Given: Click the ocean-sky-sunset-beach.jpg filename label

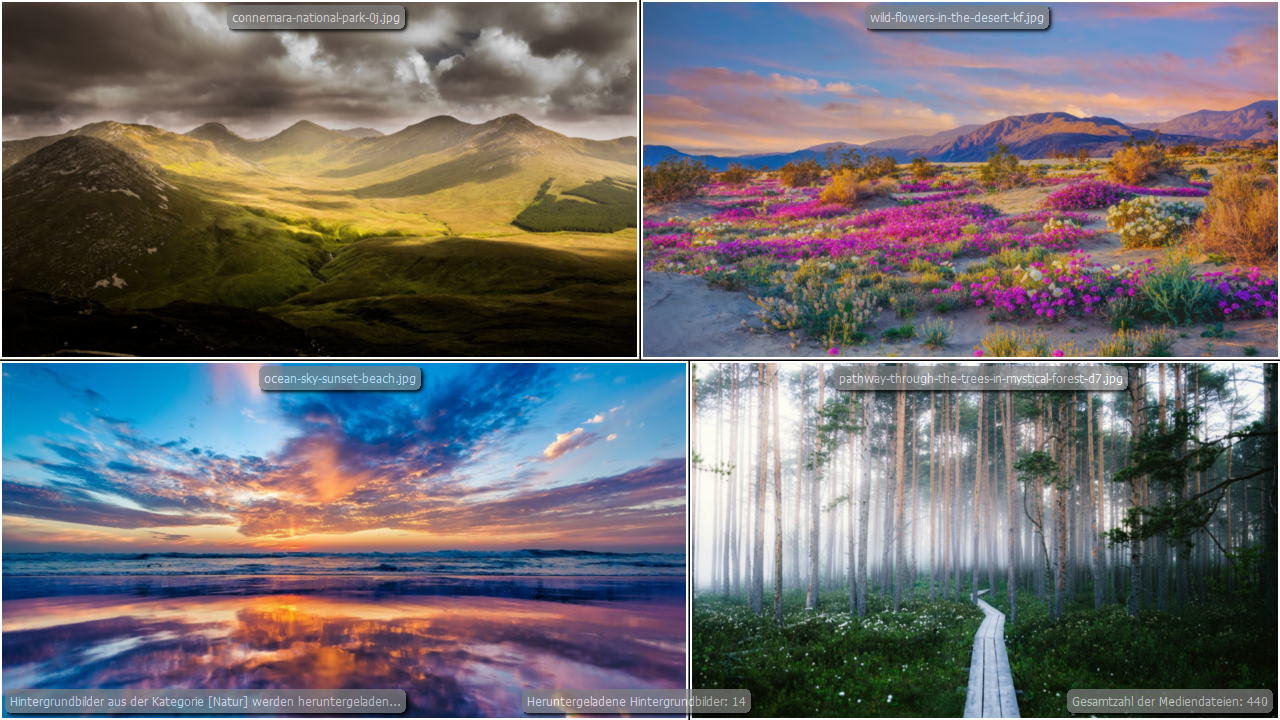Looking at the screenshot, I should pyautogui.click(x=340, y=379).
